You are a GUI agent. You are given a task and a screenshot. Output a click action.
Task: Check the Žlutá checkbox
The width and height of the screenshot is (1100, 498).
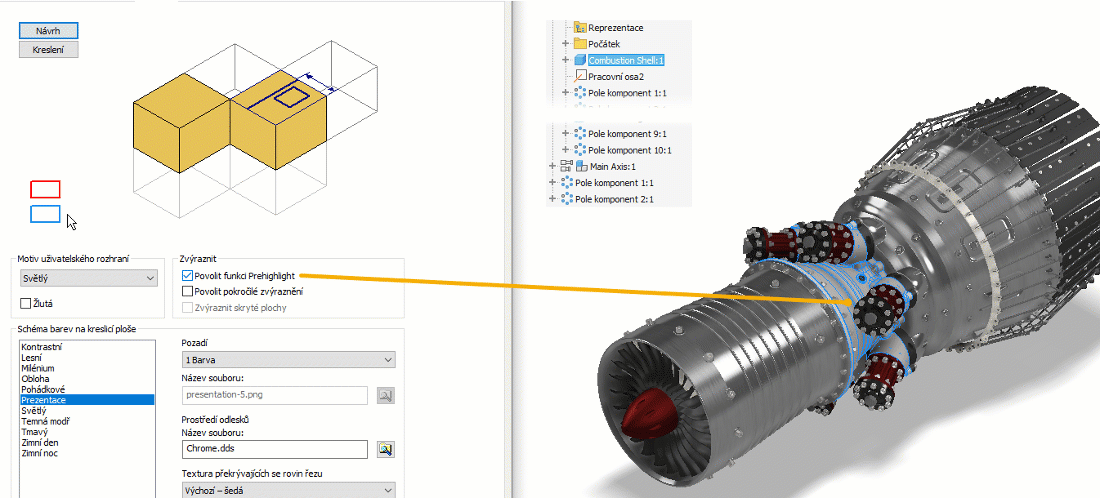pos(26,304)
